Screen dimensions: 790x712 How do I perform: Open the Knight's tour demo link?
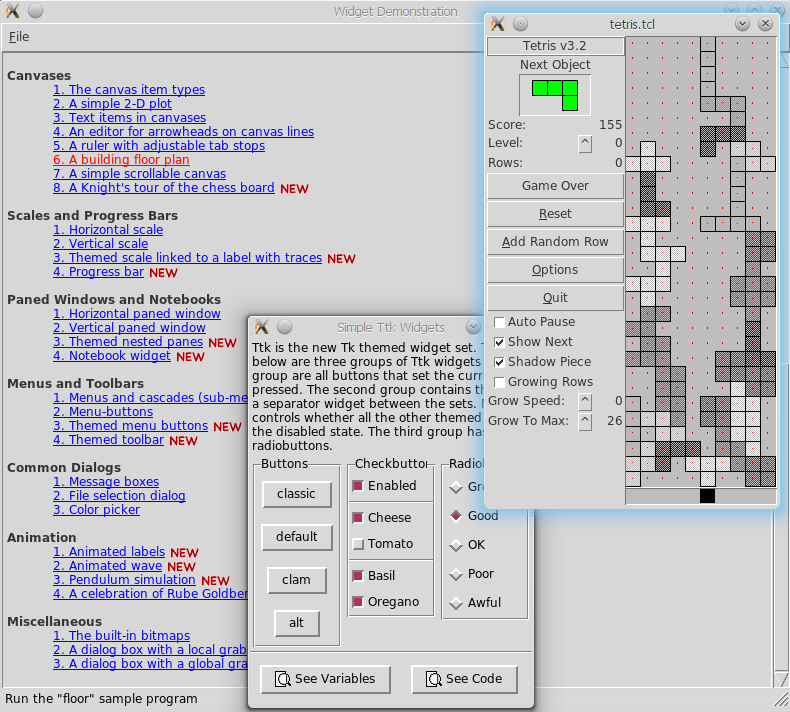pyautogui.click(x=164, y=188)
